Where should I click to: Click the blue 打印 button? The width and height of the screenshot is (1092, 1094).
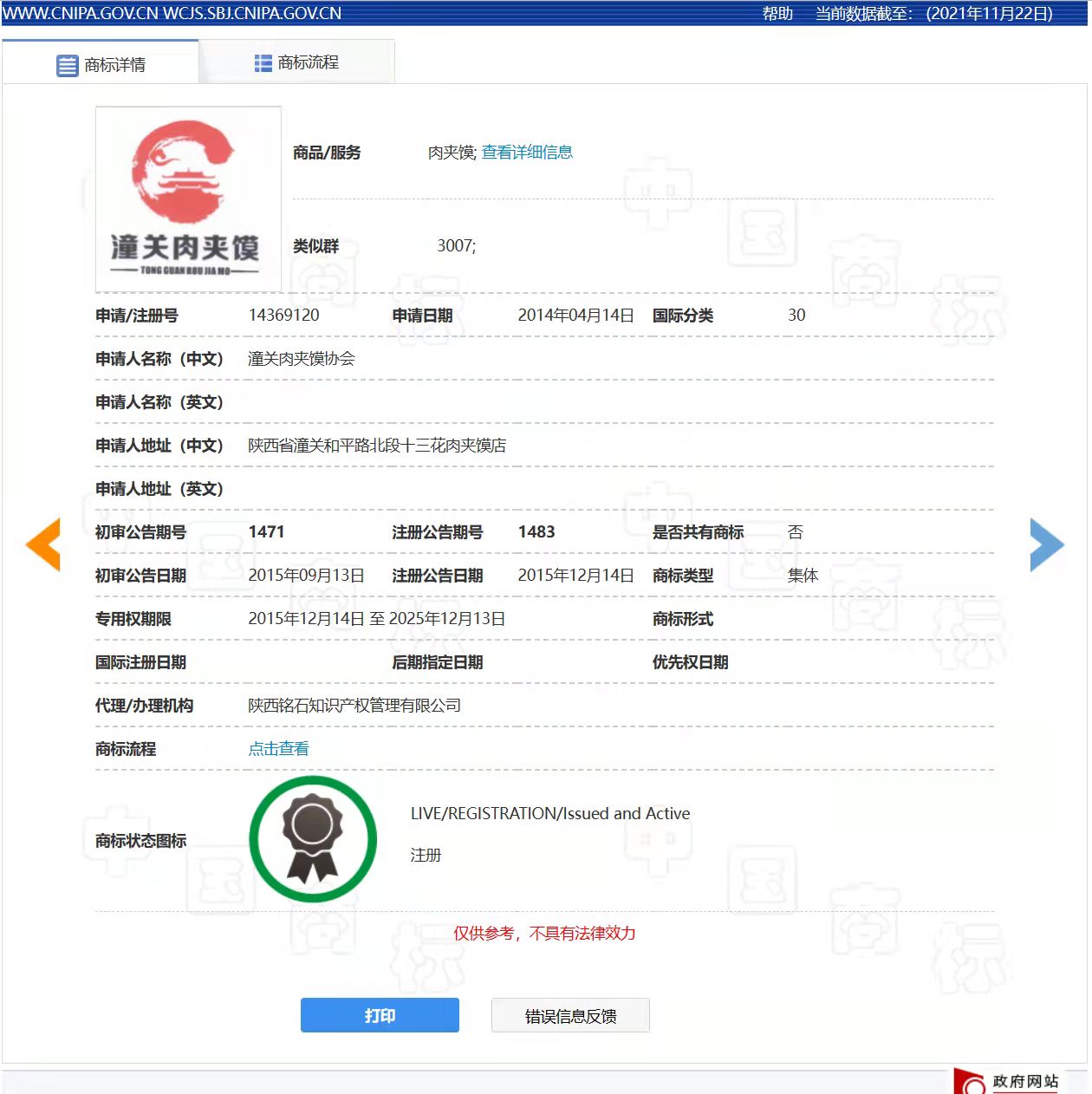380,1015
